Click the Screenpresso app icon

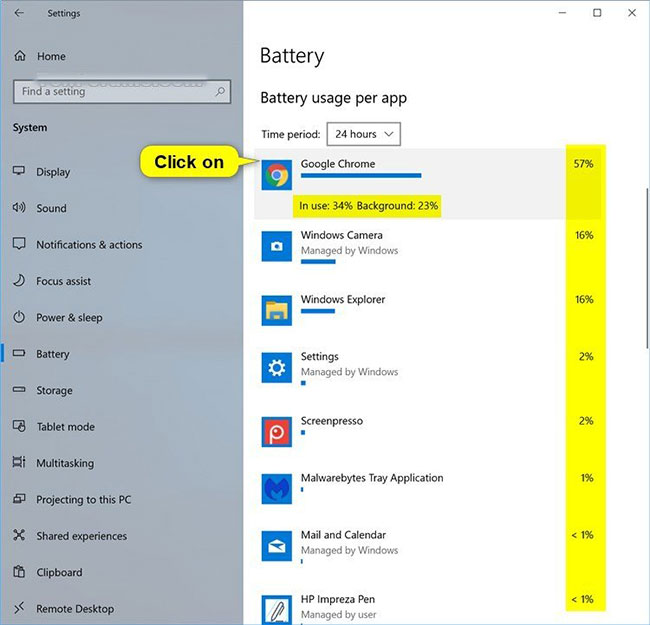[276, 432]
